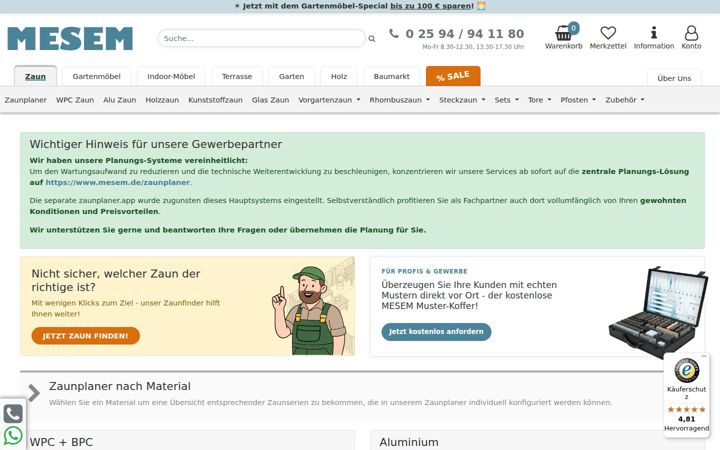The width and height of the screenshot is (720, 450).
Task: Open WhatsApp chat icon
Action: pos(13,435)
